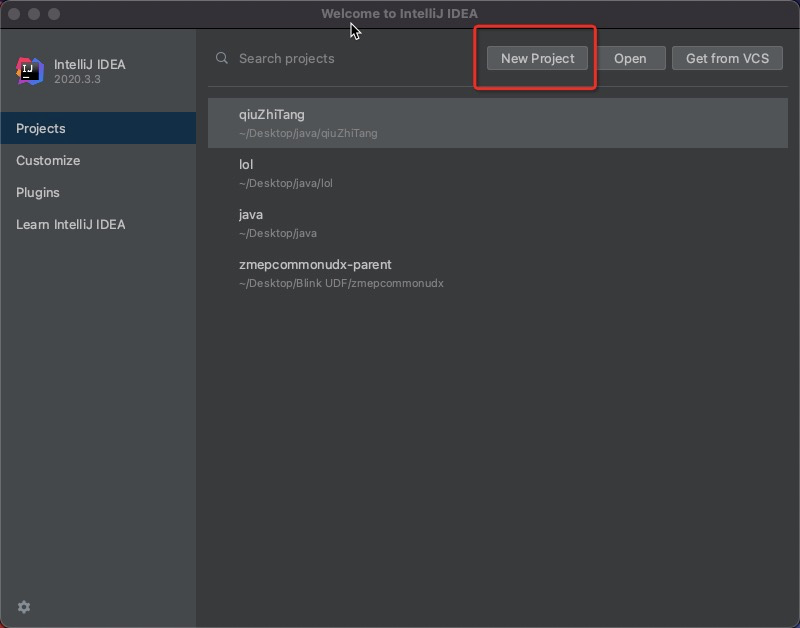Click the path ~/Desktop/java/lol
Viewport: 800px width, 628px height.
click(286, 183)
